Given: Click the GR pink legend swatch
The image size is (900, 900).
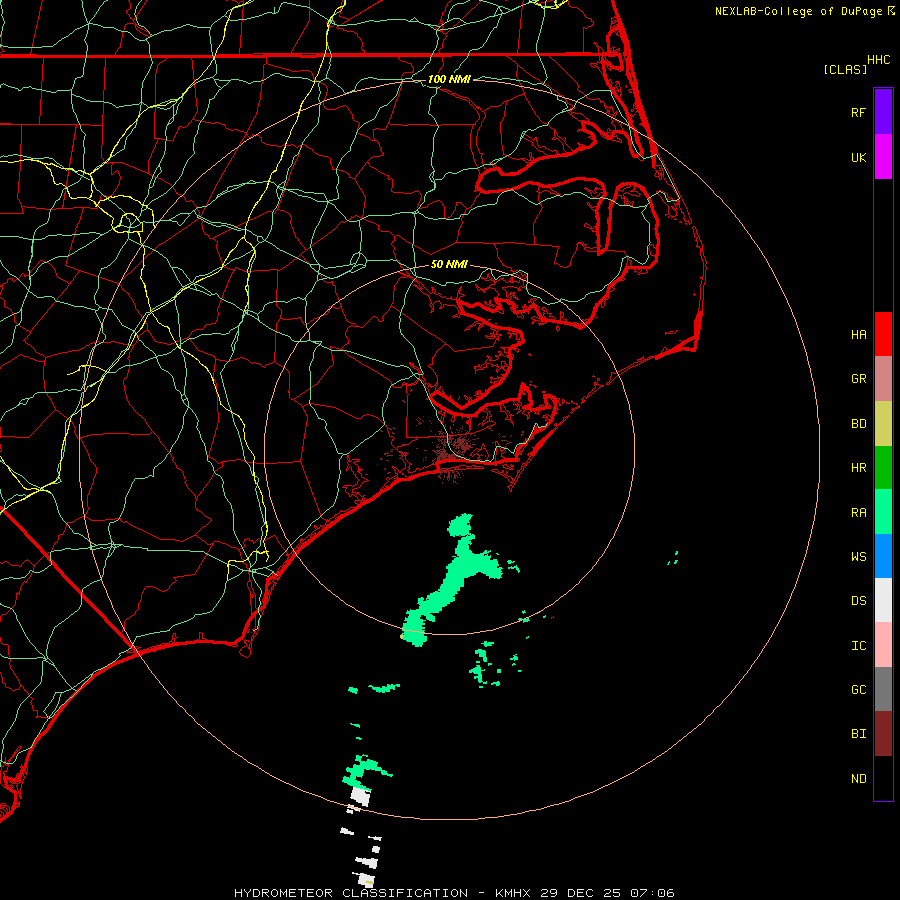Looking at the screenshot, I should tap(883, 379).
